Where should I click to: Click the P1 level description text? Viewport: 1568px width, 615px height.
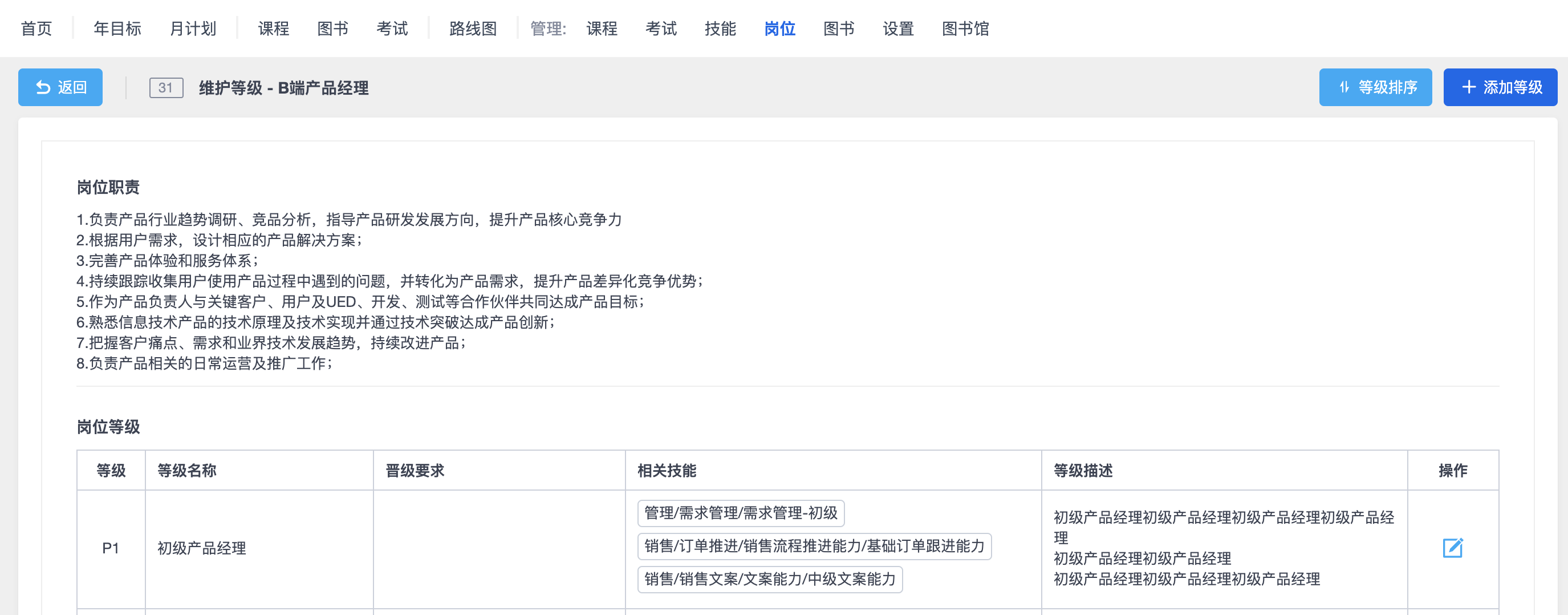click(1224, 549)
